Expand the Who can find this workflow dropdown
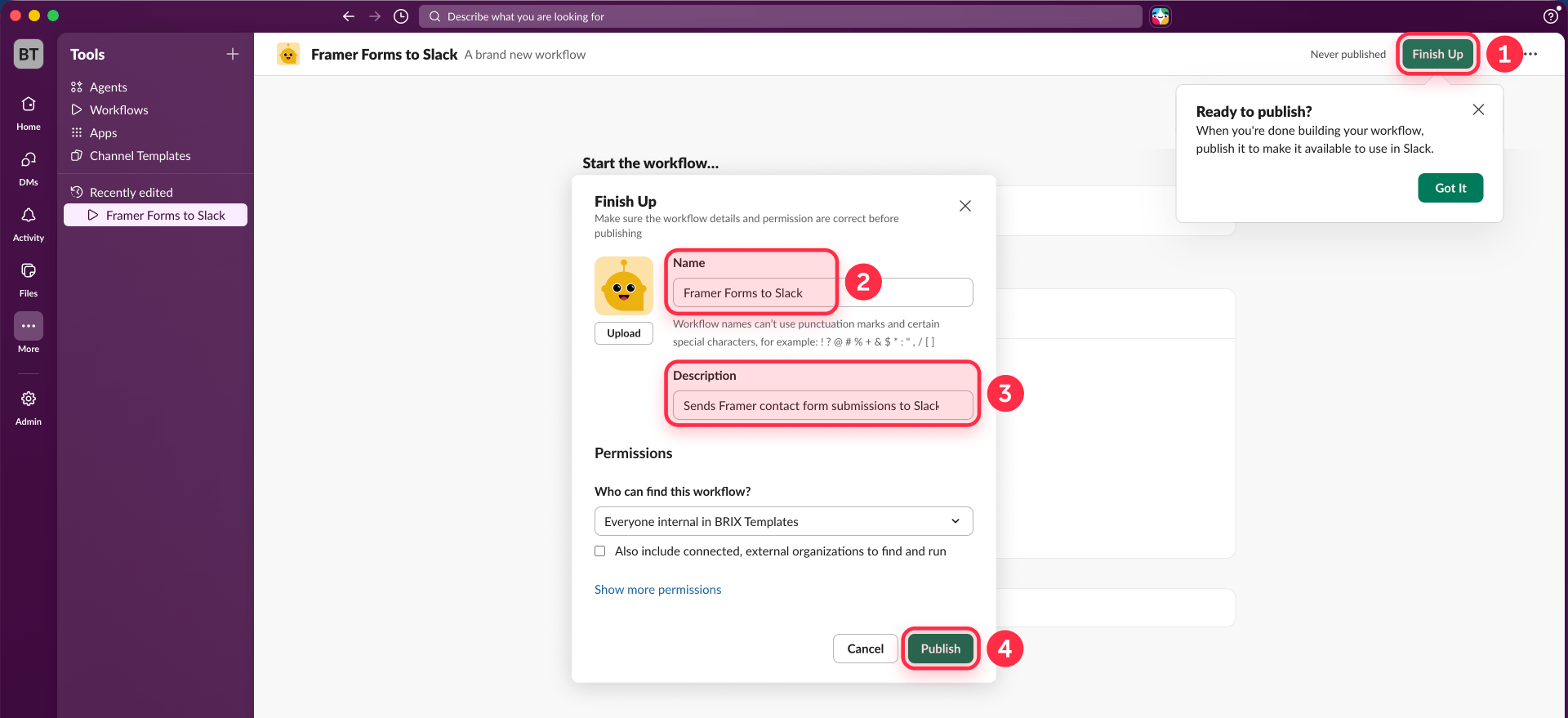The width and height of the screenshot is (1568, 718). [x=784, y=521]
